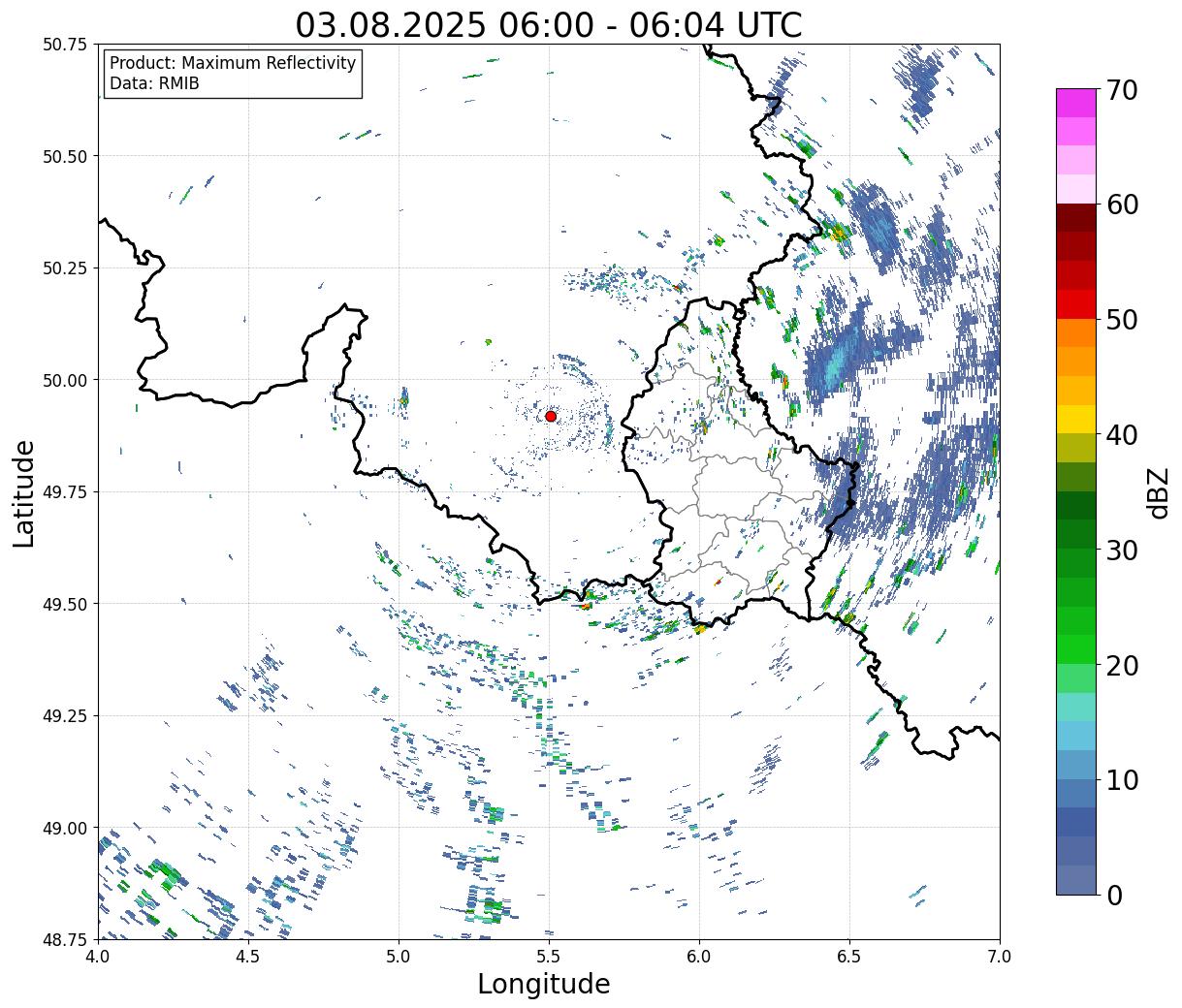The width and height of the screenshot is (1182, 1008).
Task: Click the longitude tick label '6.5'
Action: coord(849,957)
